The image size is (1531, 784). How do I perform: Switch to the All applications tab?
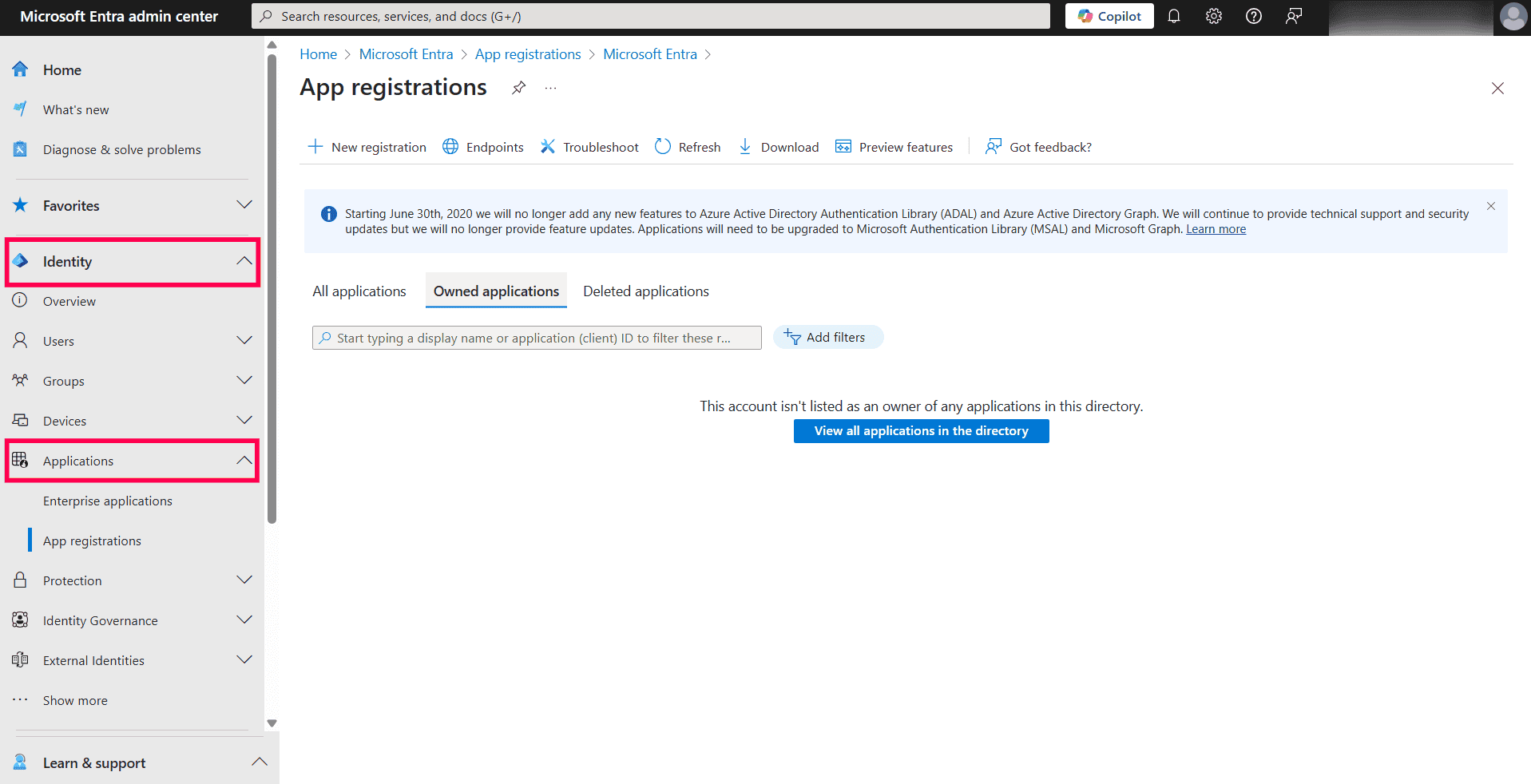[359, 291]
